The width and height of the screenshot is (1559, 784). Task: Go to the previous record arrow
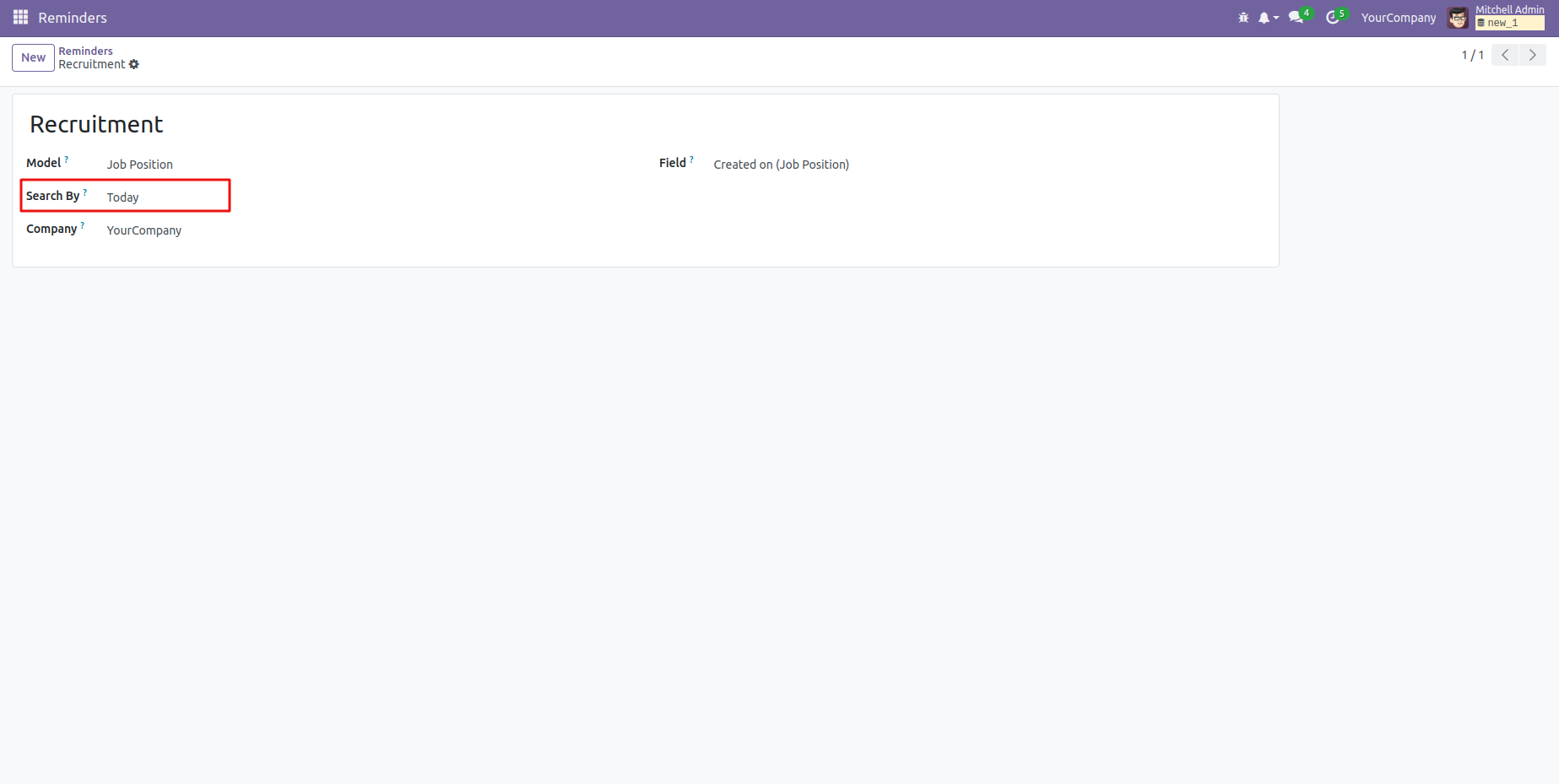click(1505, 56)
